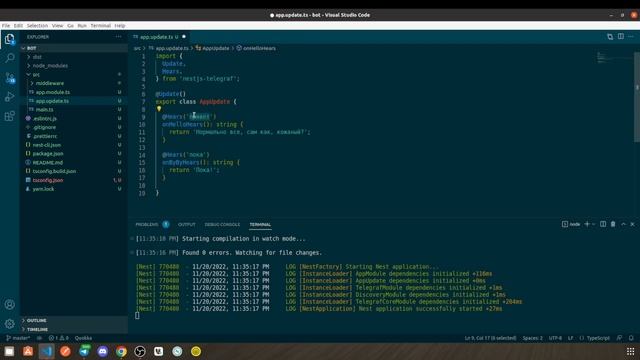This screenshot has width=640, height=360.
Task: Open editor More Actions ellipsis
Action: [631, 36]
